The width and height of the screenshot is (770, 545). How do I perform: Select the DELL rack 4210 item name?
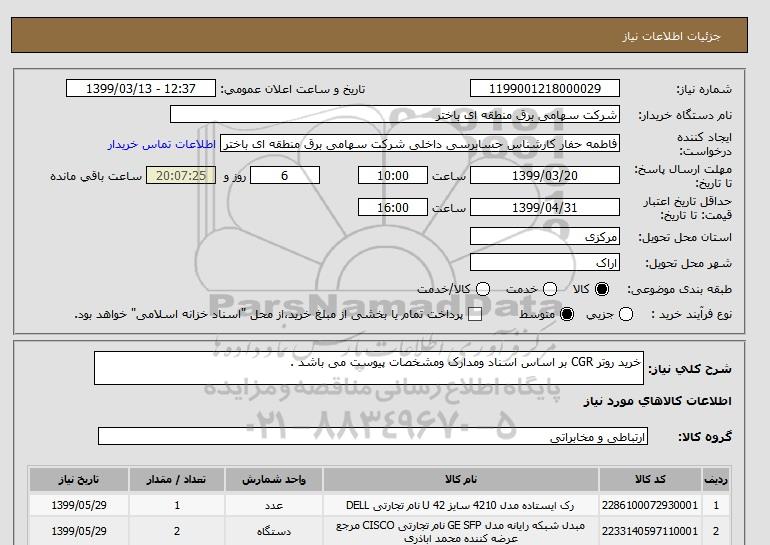[460, 505]
